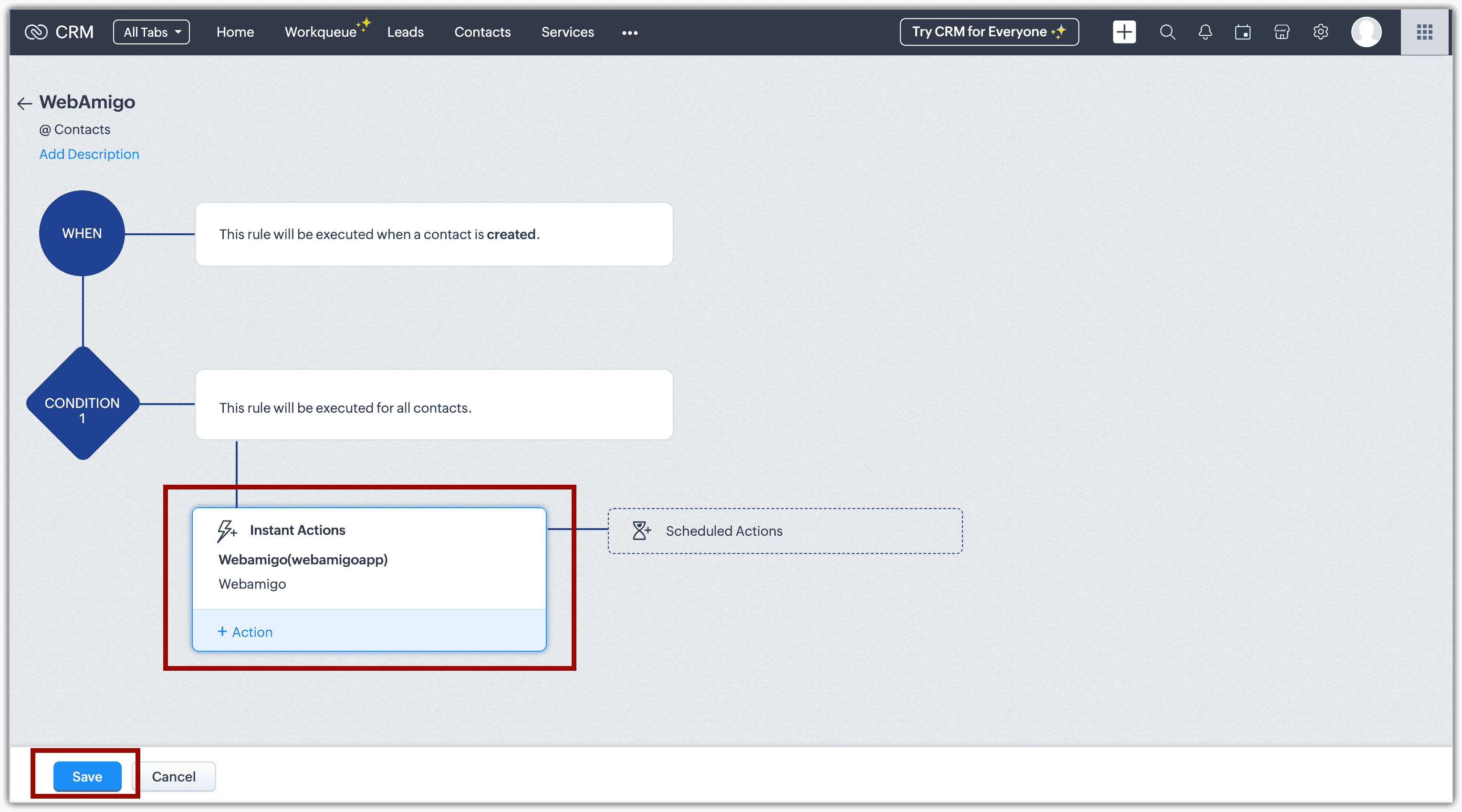1462x812 pixels.
Task: Add a new instant Action
Action: (x=245, y=632)
